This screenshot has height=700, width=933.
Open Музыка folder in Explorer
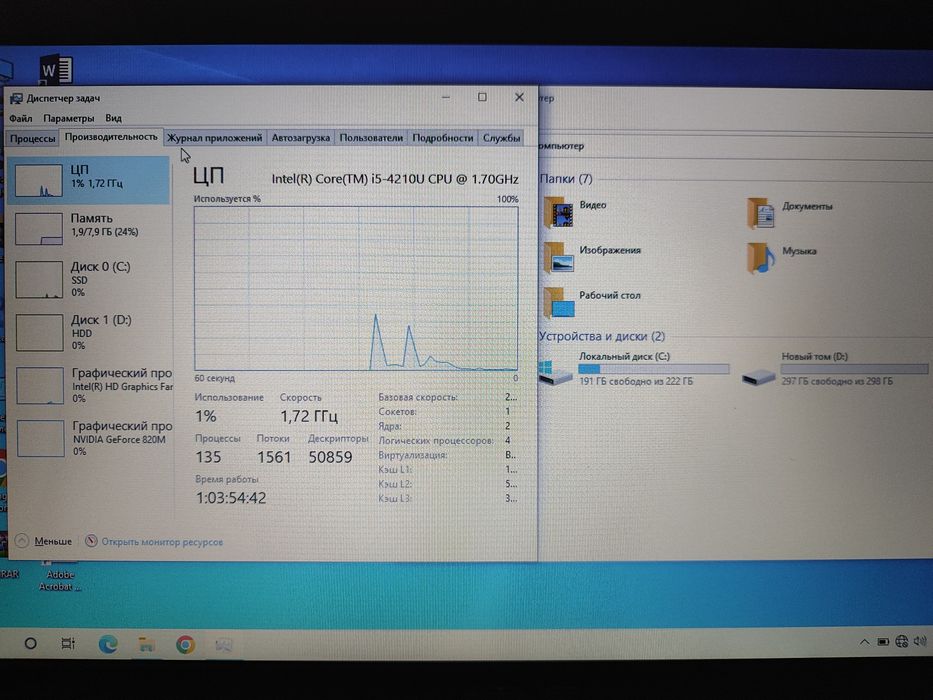(760, 258)
